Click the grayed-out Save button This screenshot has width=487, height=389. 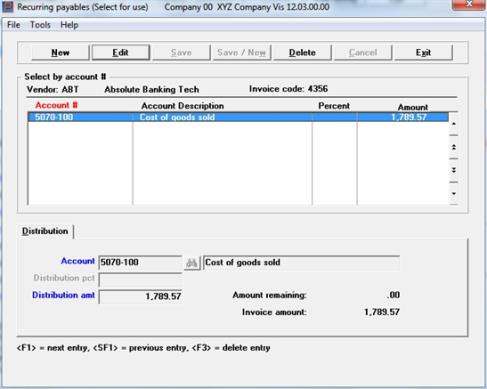click(x=181, y=53)
